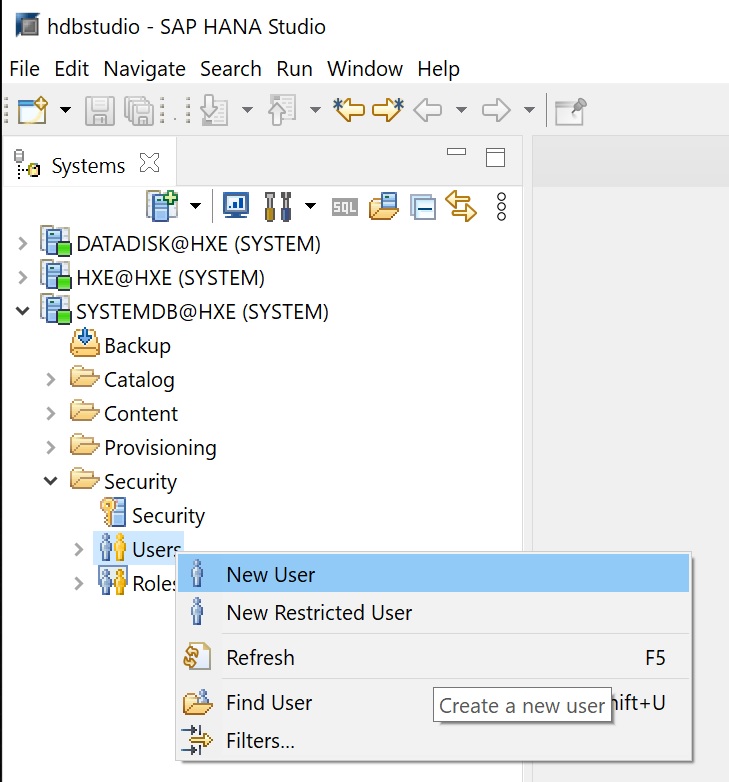Select New User from context menu

point(270,575)
